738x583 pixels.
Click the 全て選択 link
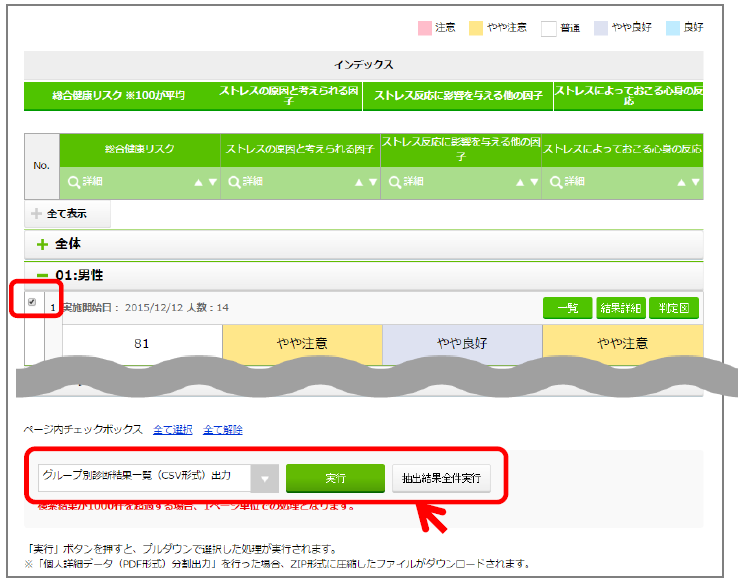point(173,430)
